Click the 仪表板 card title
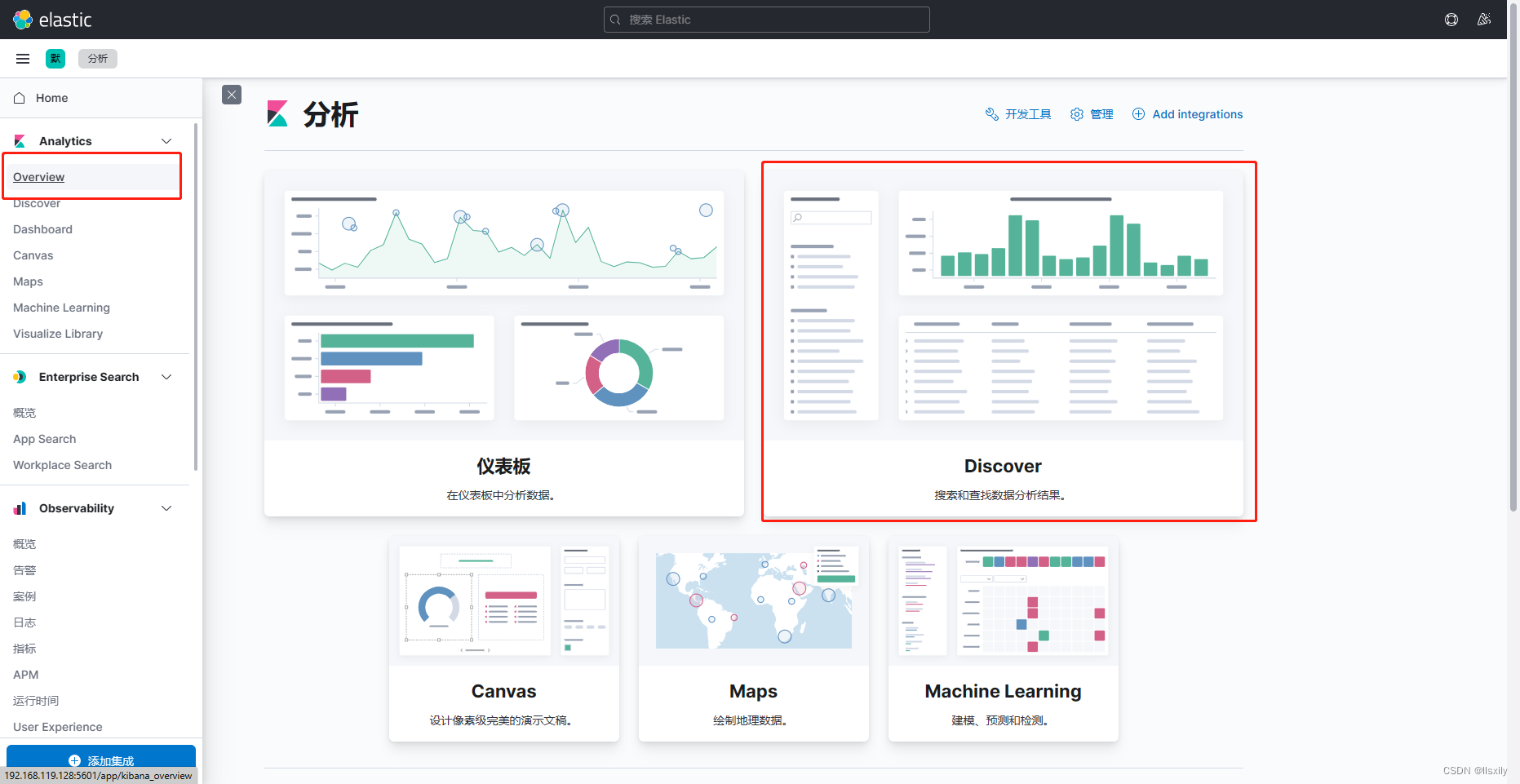1520x784 pixels. point(504,467)
